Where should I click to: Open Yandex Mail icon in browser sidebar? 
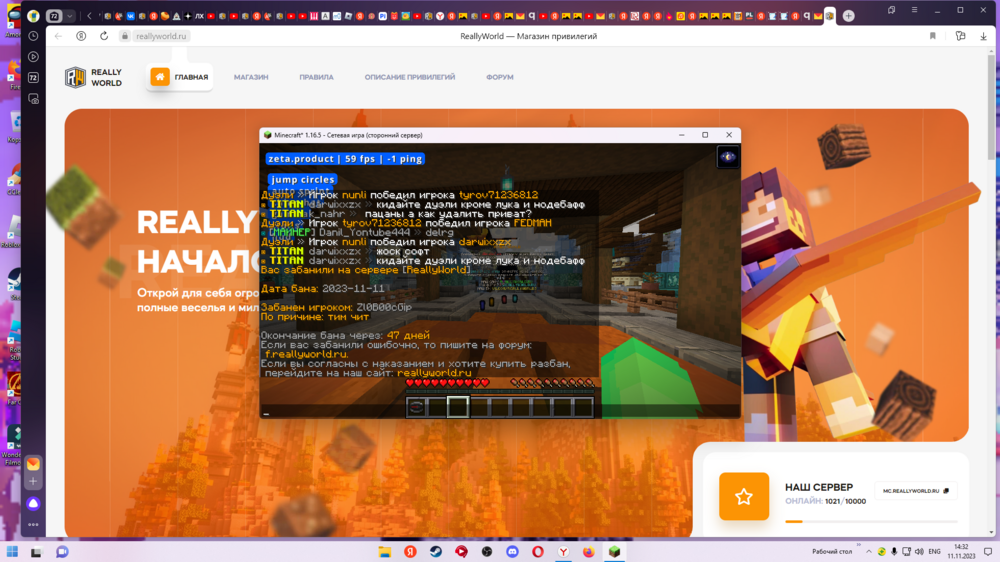click(x=33, y=464)
